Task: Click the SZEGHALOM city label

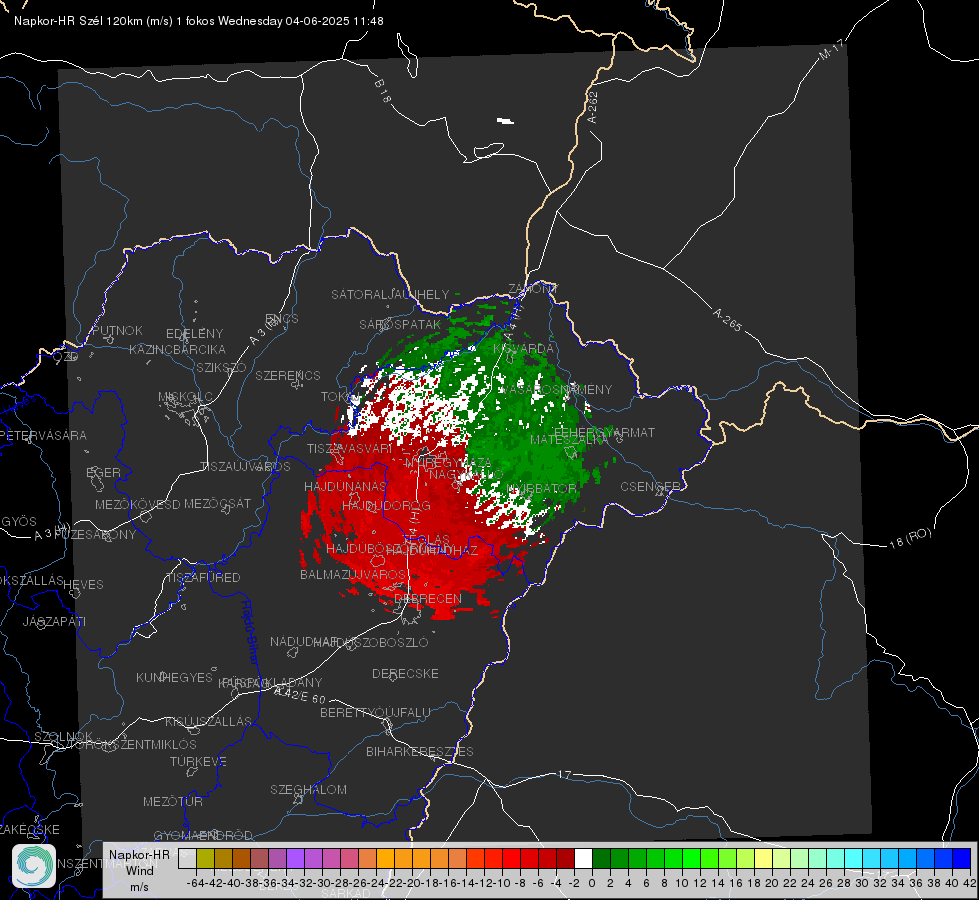Action: [308, 789]
